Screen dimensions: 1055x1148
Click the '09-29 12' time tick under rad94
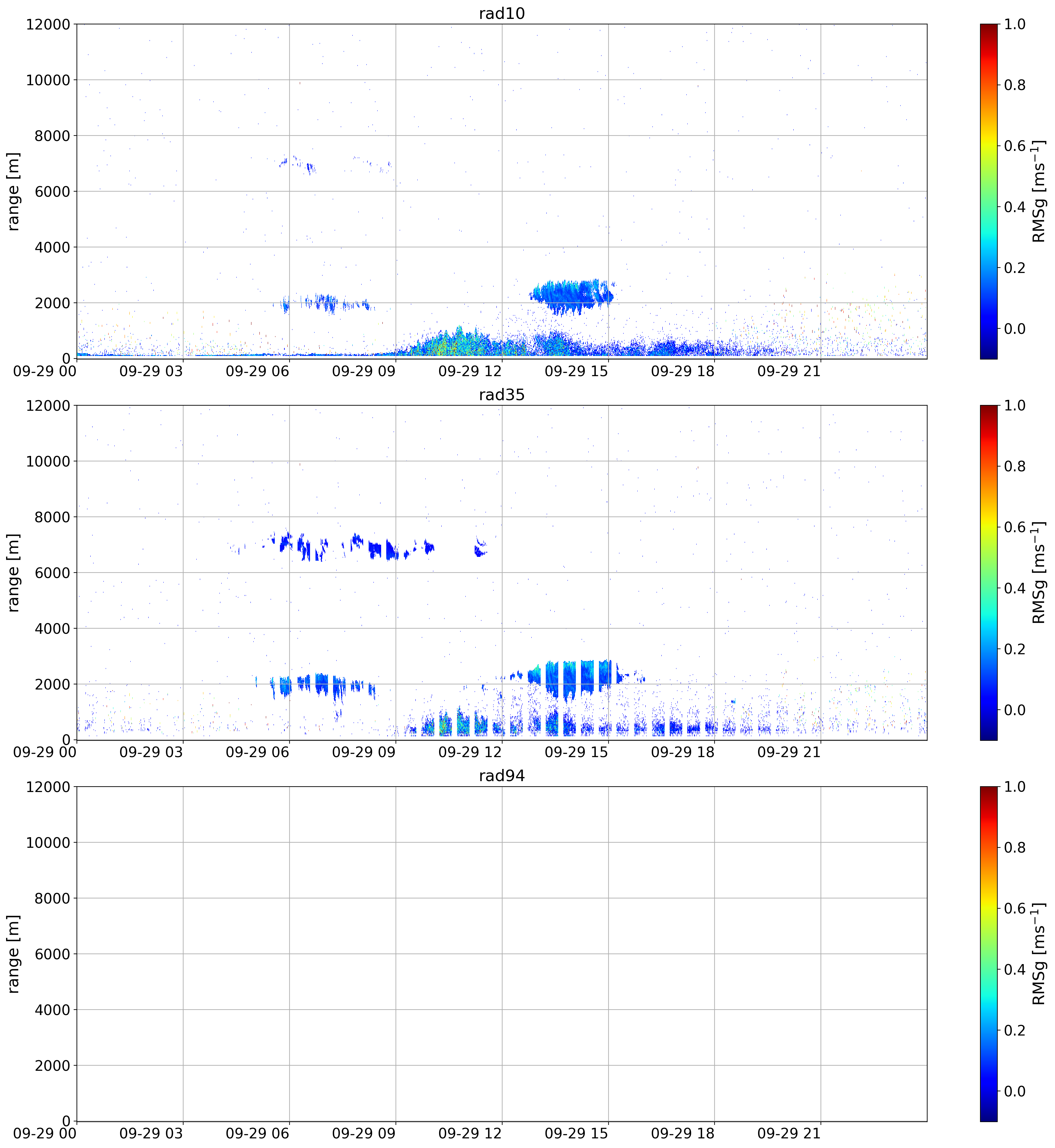pyautogui.click(x=470, y=1134)
